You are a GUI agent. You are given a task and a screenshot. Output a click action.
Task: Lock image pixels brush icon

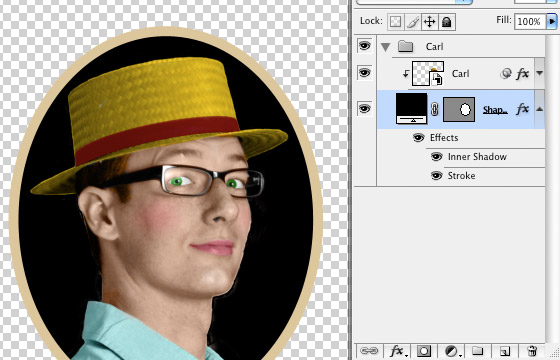(412, 22)
